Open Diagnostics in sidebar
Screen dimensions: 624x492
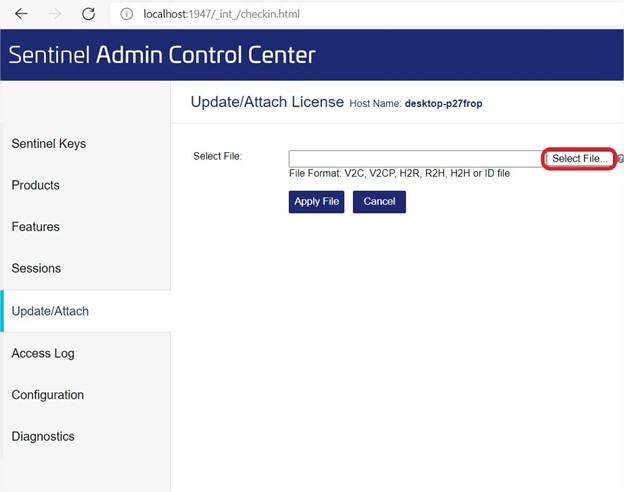[x=43, y=436]
